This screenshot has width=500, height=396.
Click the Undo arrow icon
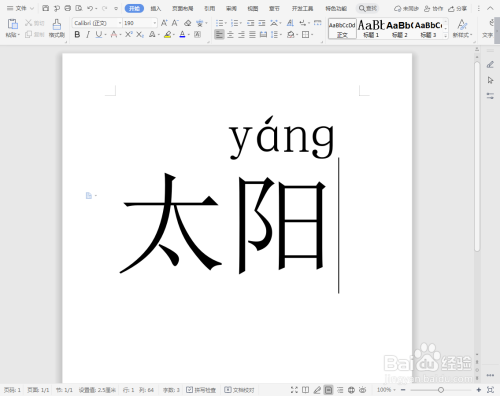90,8
